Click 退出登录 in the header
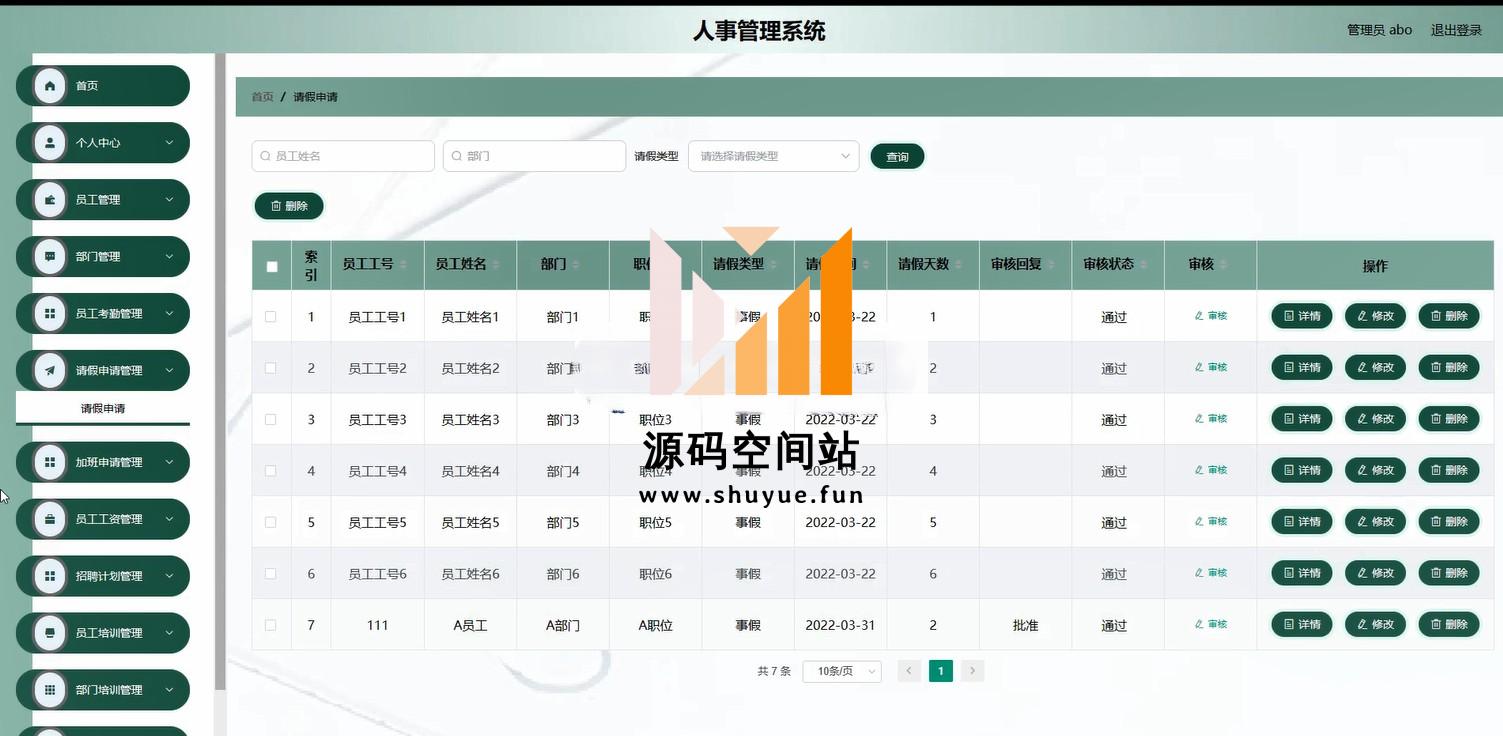Viewport: 1503px width, 736px height. (1456, 30)
